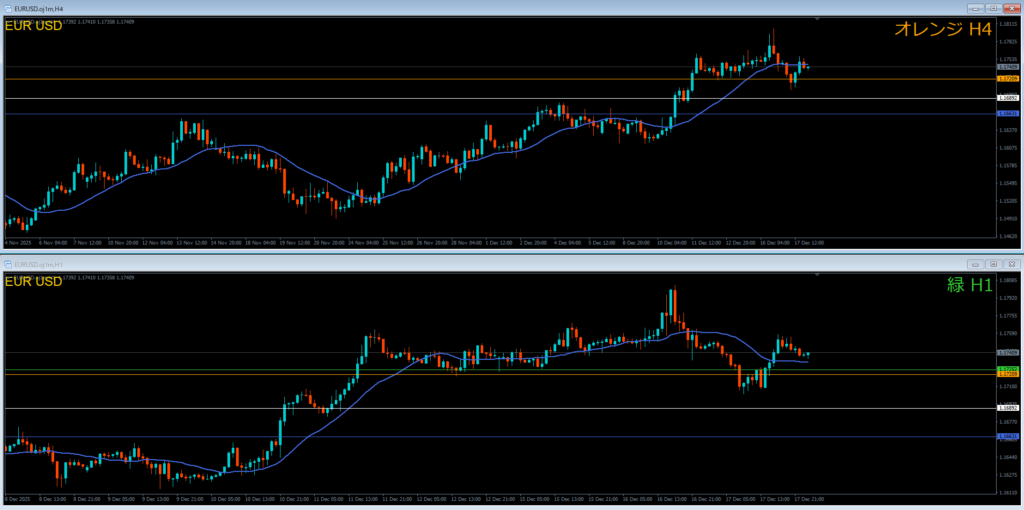1024x510 pixels.
Task: Close the EURUSD H1 chart window
Action: 1010,264
